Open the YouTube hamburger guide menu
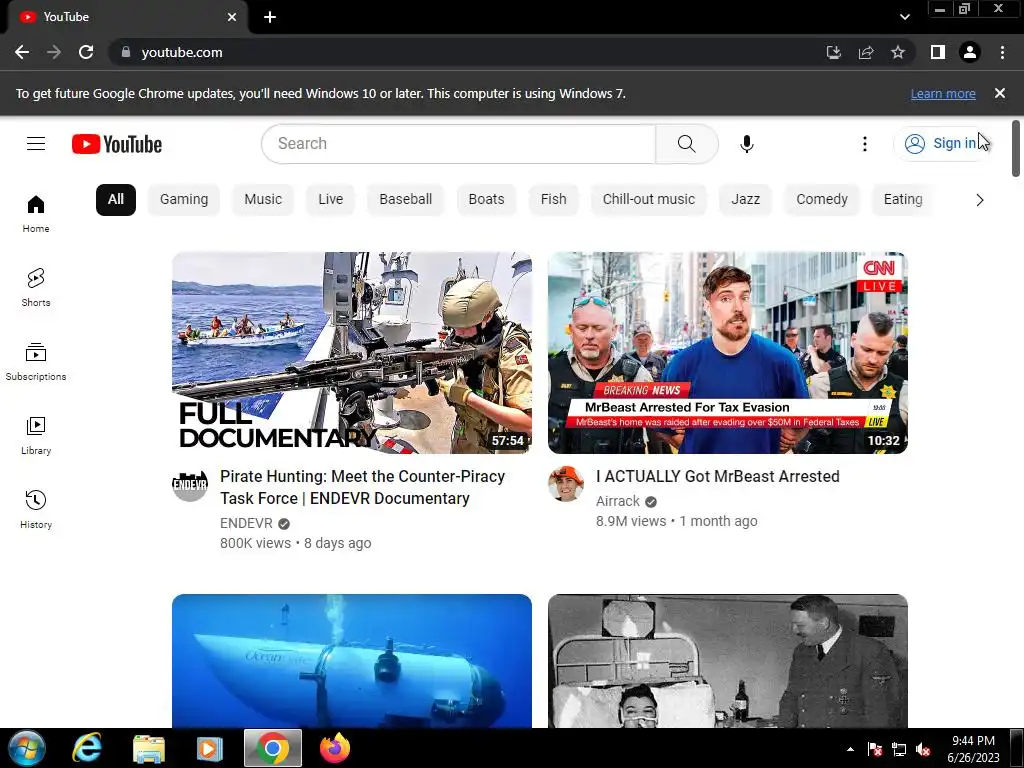The width and height of the screenshot is (1024, 768). [x=36, y=144]
